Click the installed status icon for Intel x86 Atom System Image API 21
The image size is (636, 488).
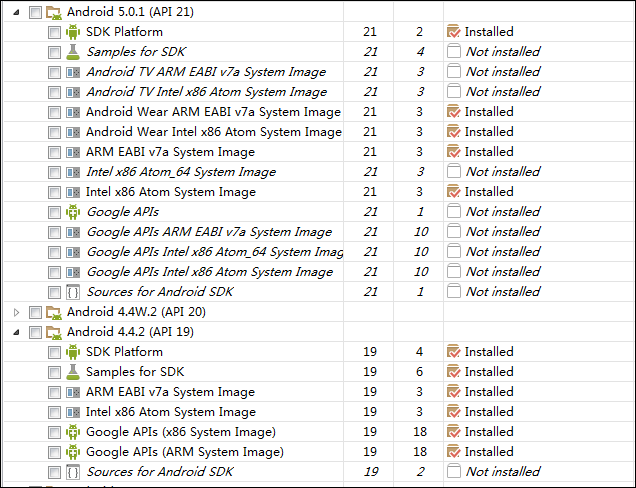(453, 192)
